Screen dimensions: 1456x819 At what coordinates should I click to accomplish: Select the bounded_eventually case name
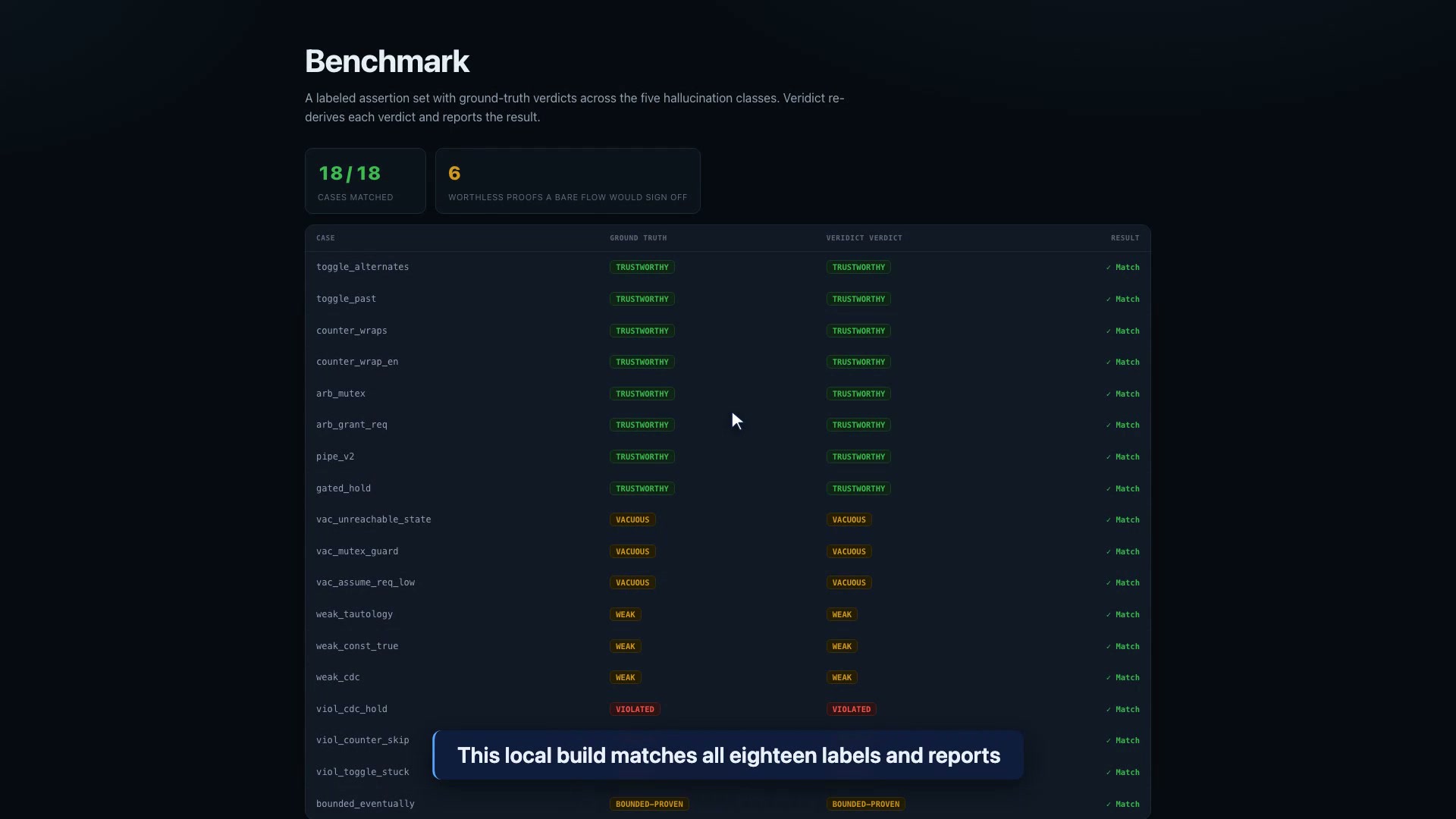(x=366, y=804)
